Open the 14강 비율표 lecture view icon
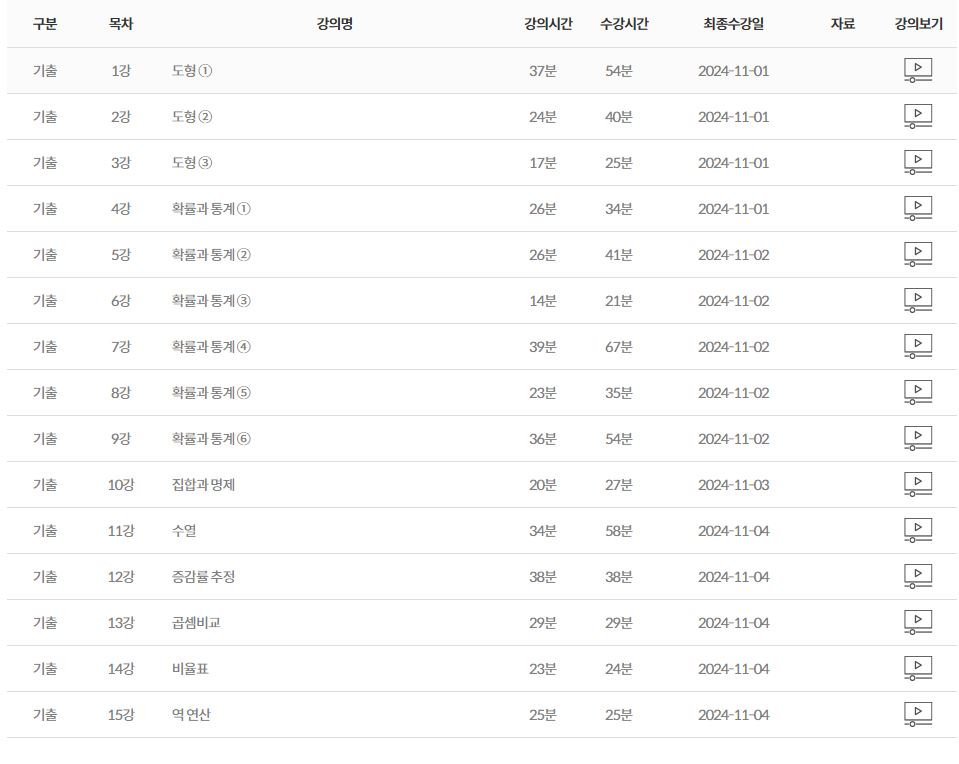The height and width of the screenshot is (764, 959). (917, 669)
